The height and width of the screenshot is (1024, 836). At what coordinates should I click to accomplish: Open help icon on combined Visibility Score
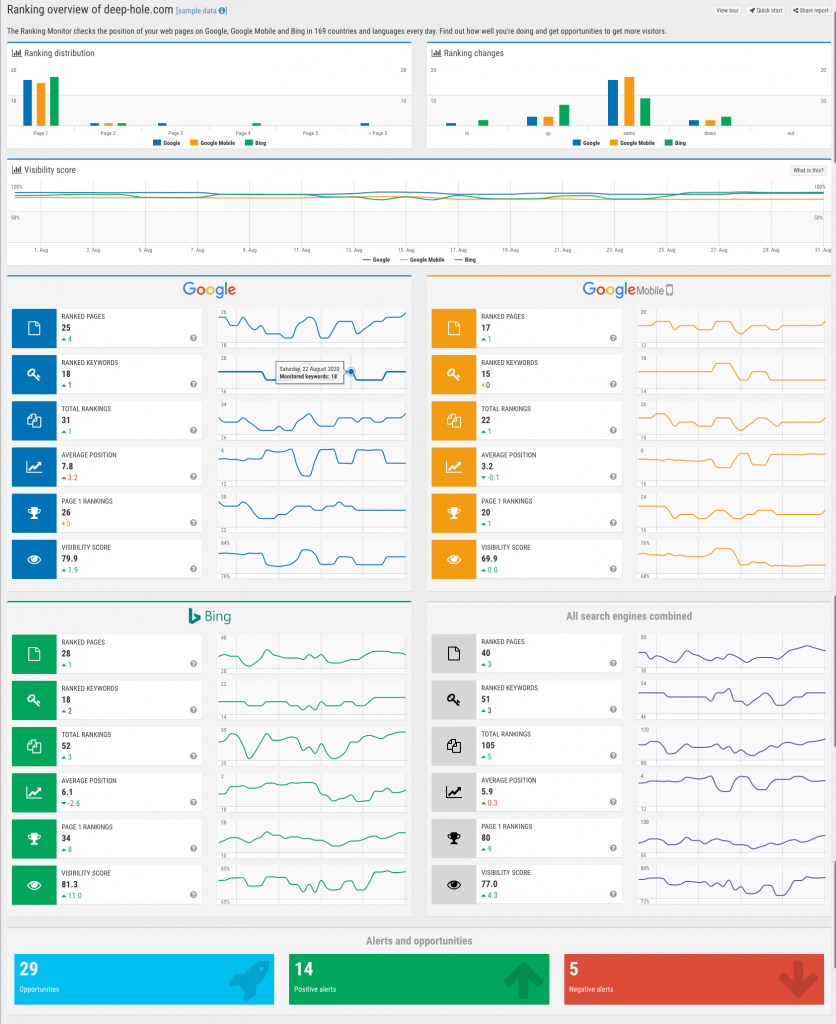[x=613, y=895]
